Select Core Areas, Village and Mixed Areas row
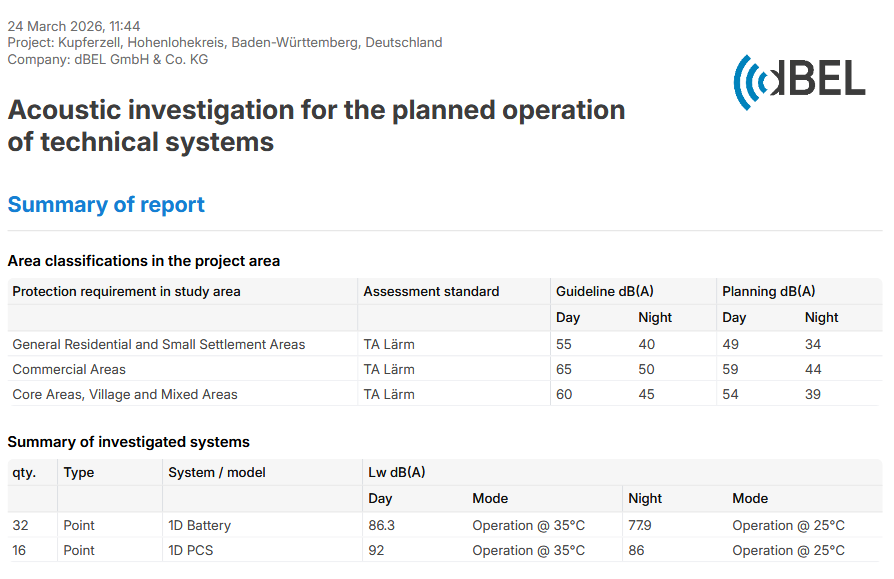The height and width of the screenshot is (579, 894). pos(125,394)
